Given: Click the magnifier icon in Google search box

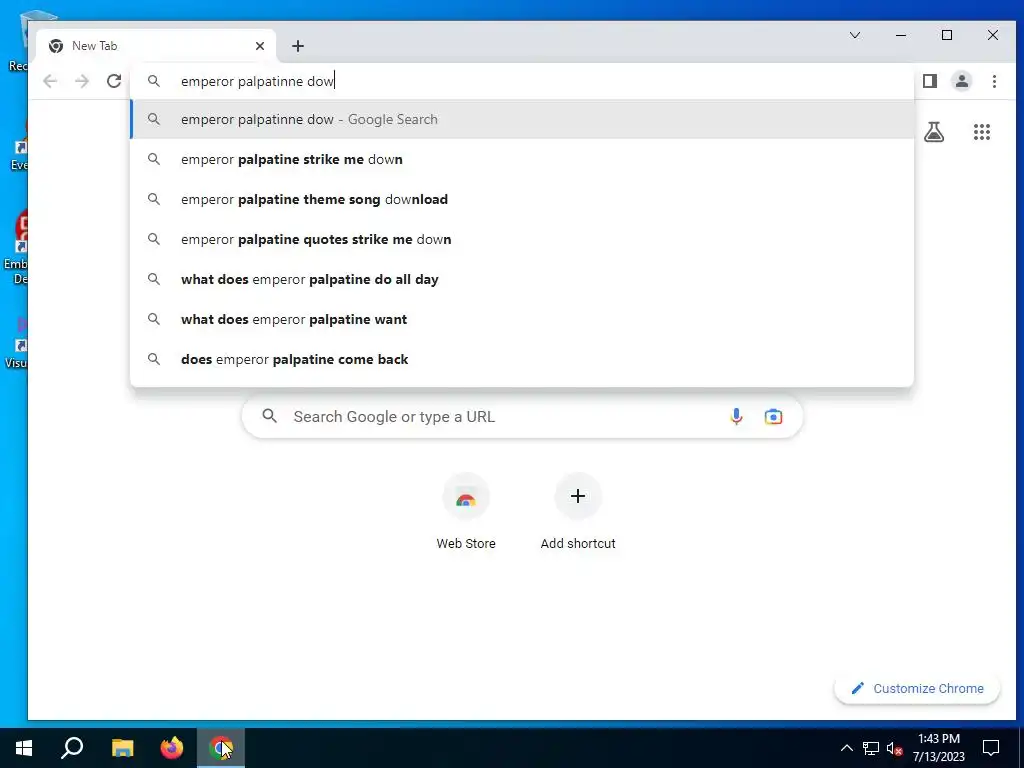Looking at the screenshot, I should tap(270, 416).
